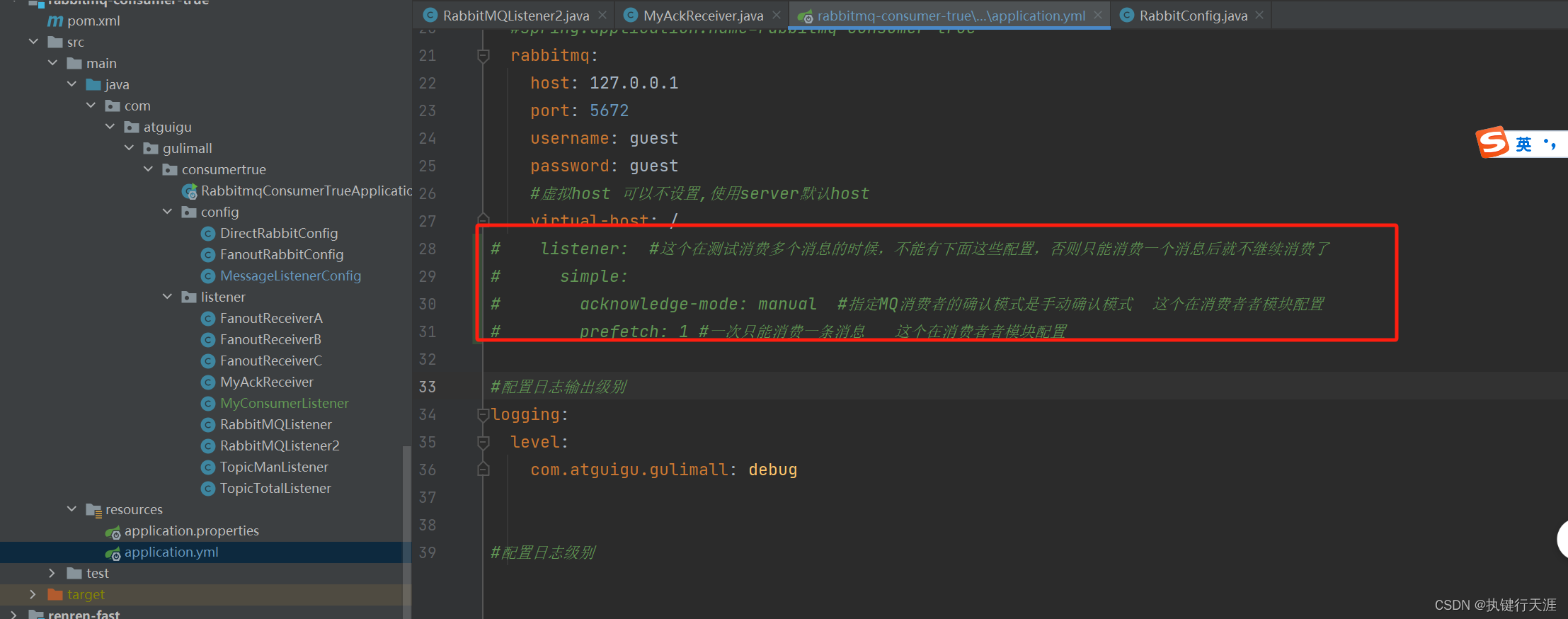Collapse the listener package chevron
The image size is (1568, 619).
(x=167, y=297)
